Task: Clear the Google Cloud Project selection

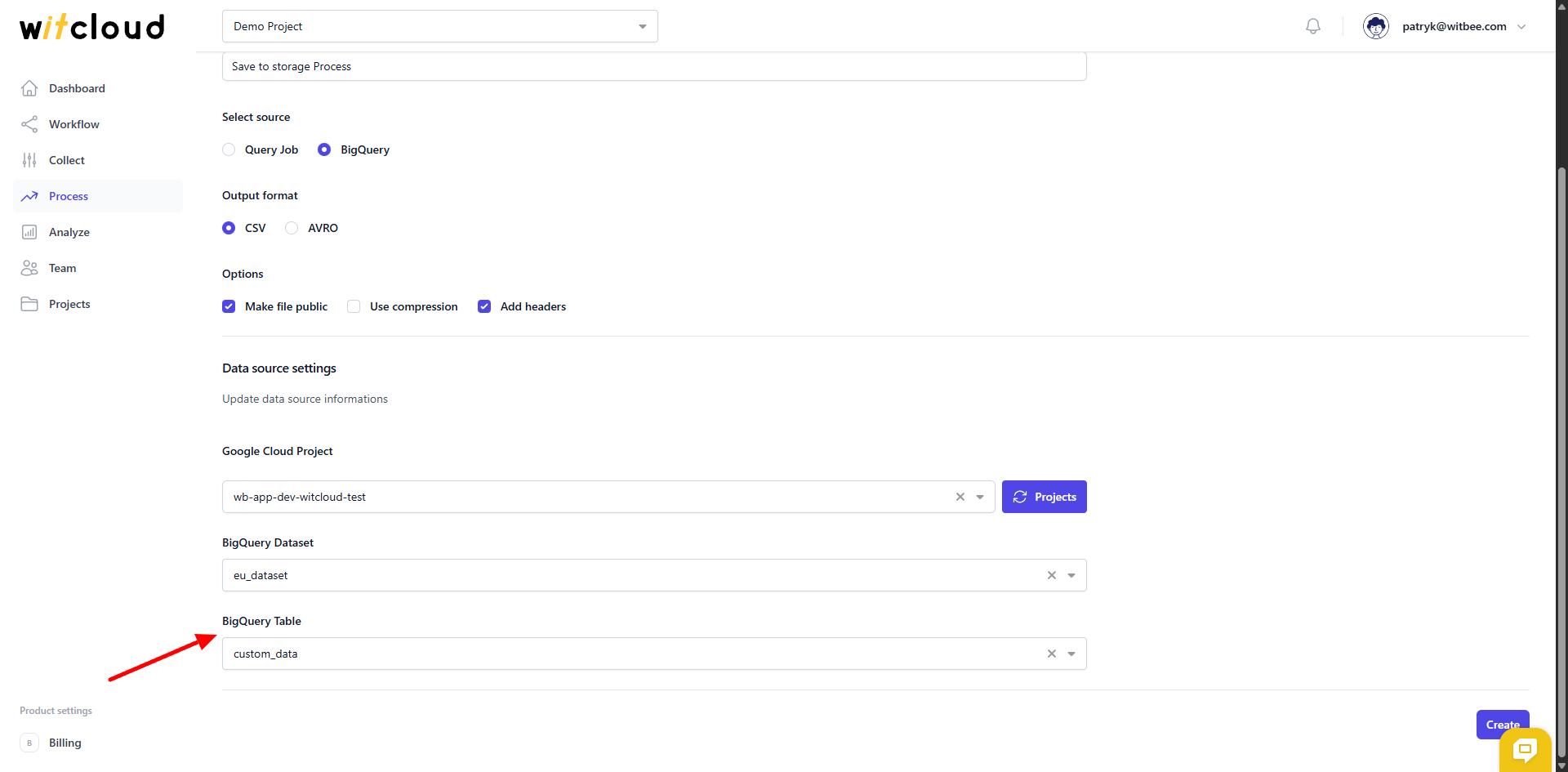Action: click(x=960, y=497)
